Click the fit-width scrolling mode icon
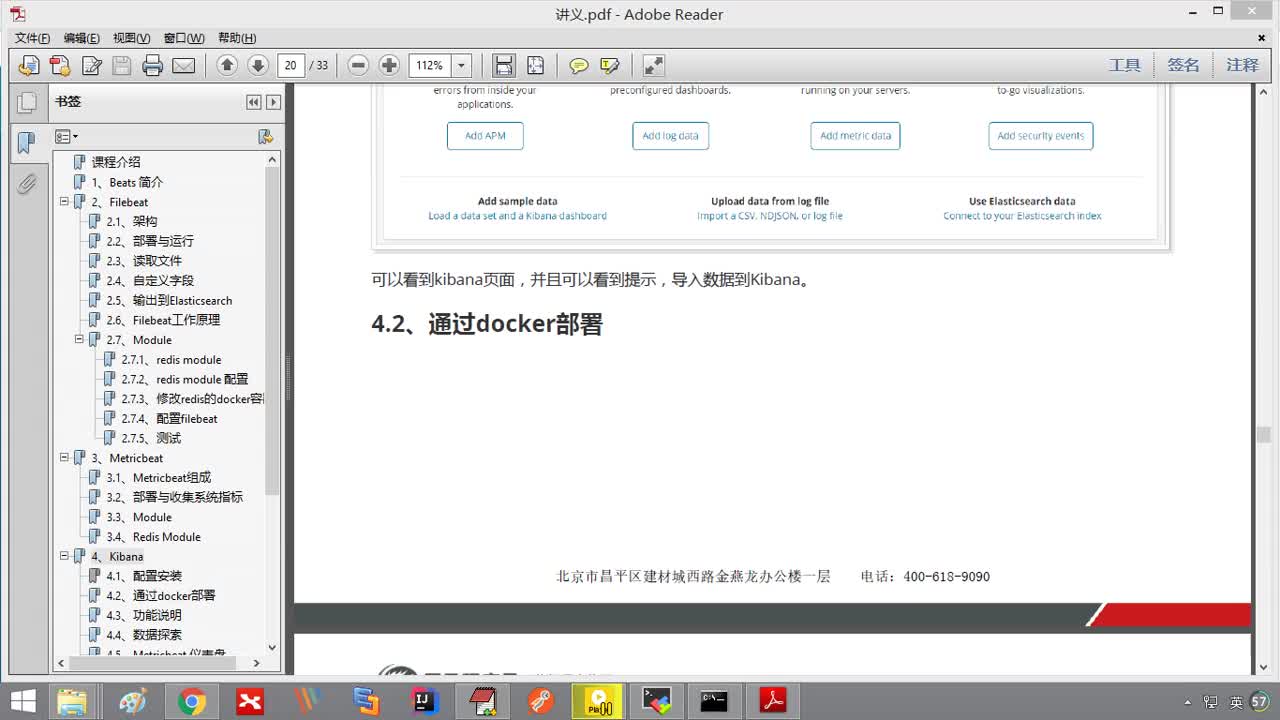Image resolution: width=1280 pixels, height=720 pixels. 504,65
